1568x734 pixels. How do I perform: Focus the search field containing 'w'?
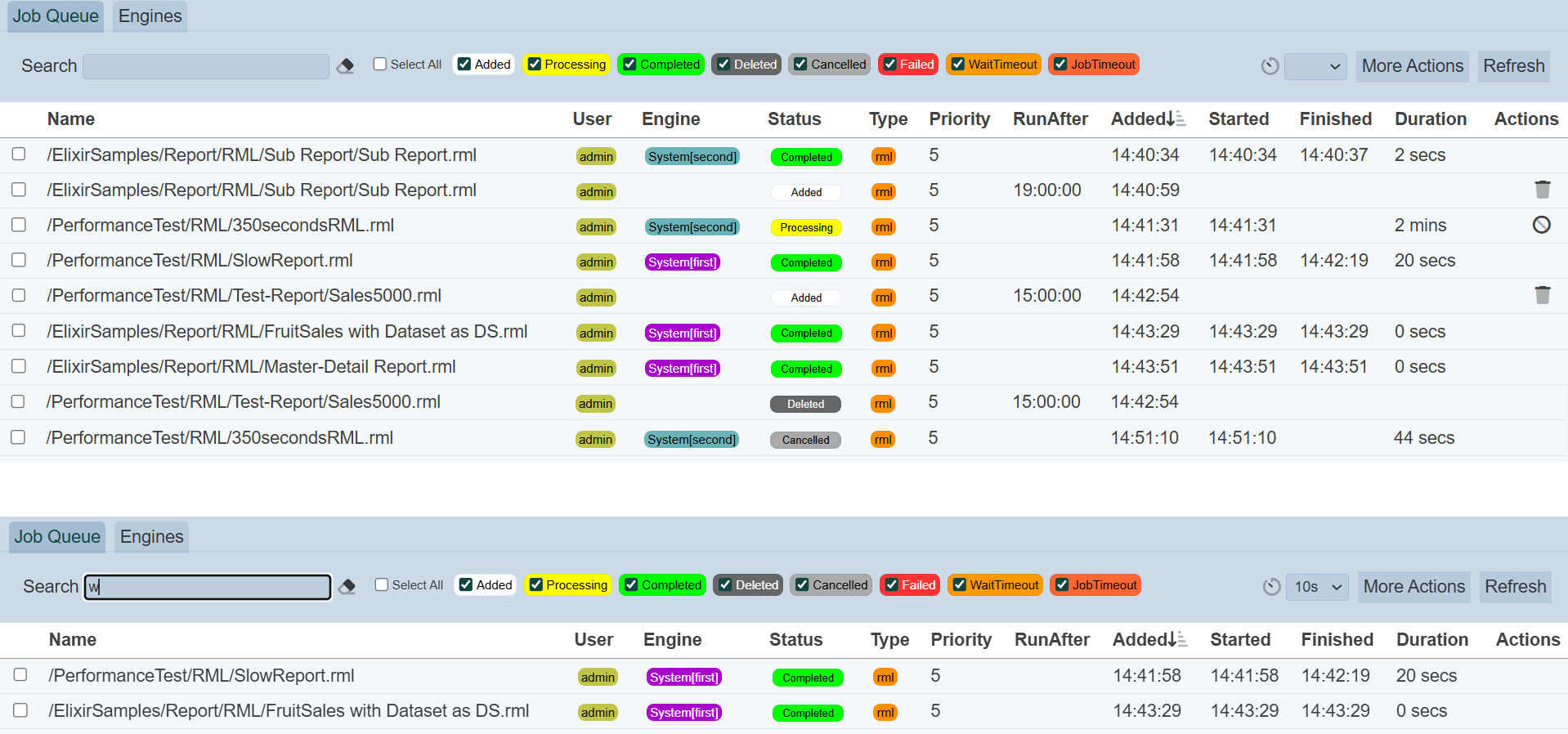point(208,587)
